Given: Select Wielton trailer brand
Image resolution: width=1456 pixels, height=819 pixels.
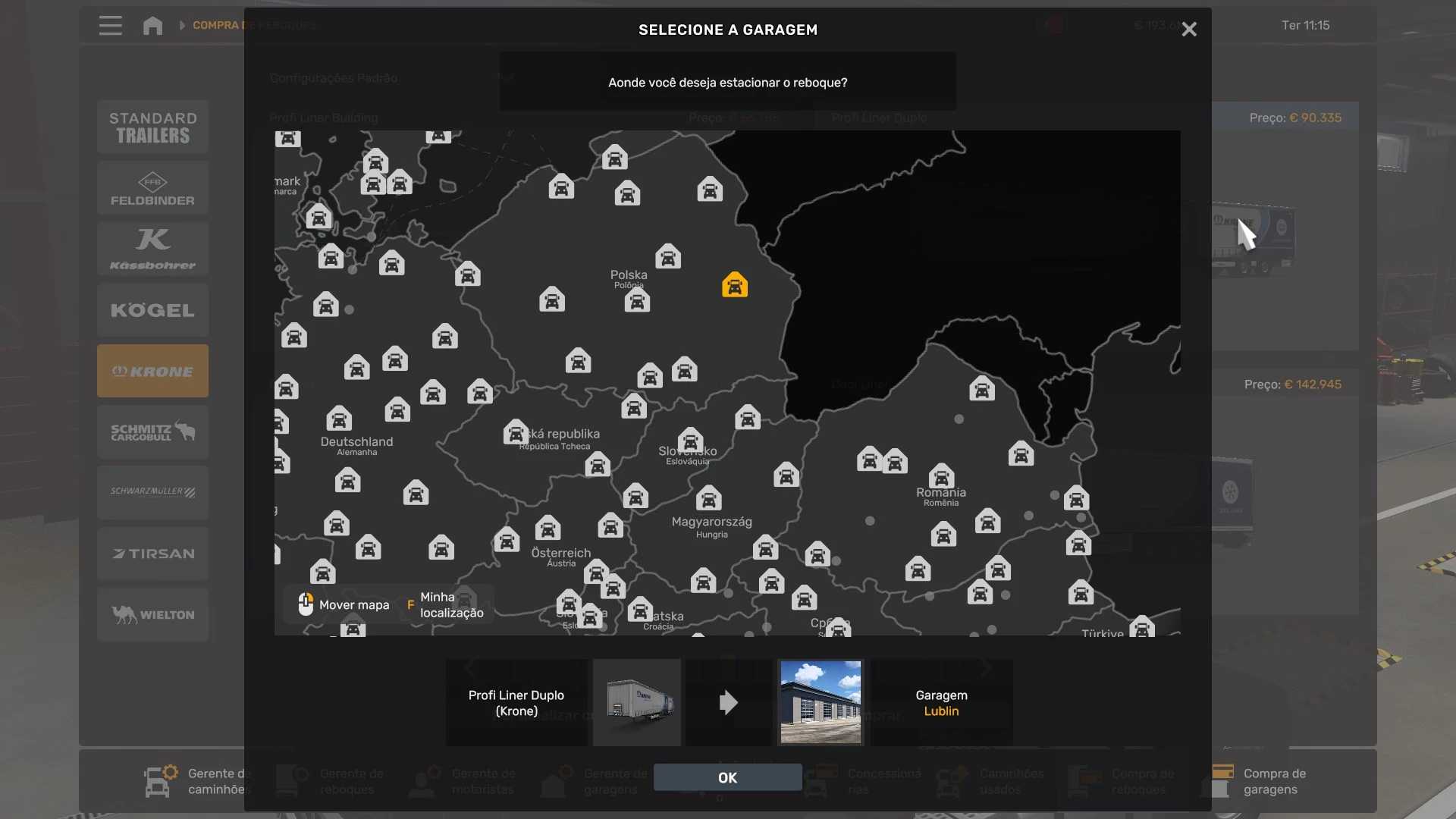Looking at the screenshot, I should click(152, 614).
